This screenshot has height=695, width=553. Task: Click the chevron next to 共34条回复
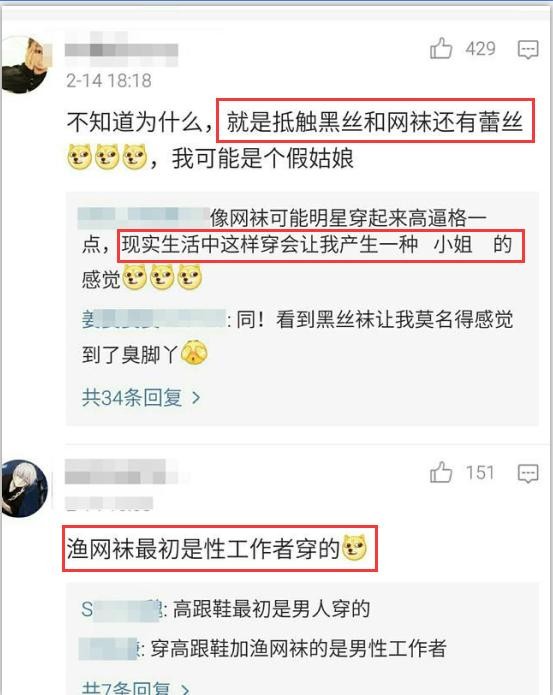[196, 398]
